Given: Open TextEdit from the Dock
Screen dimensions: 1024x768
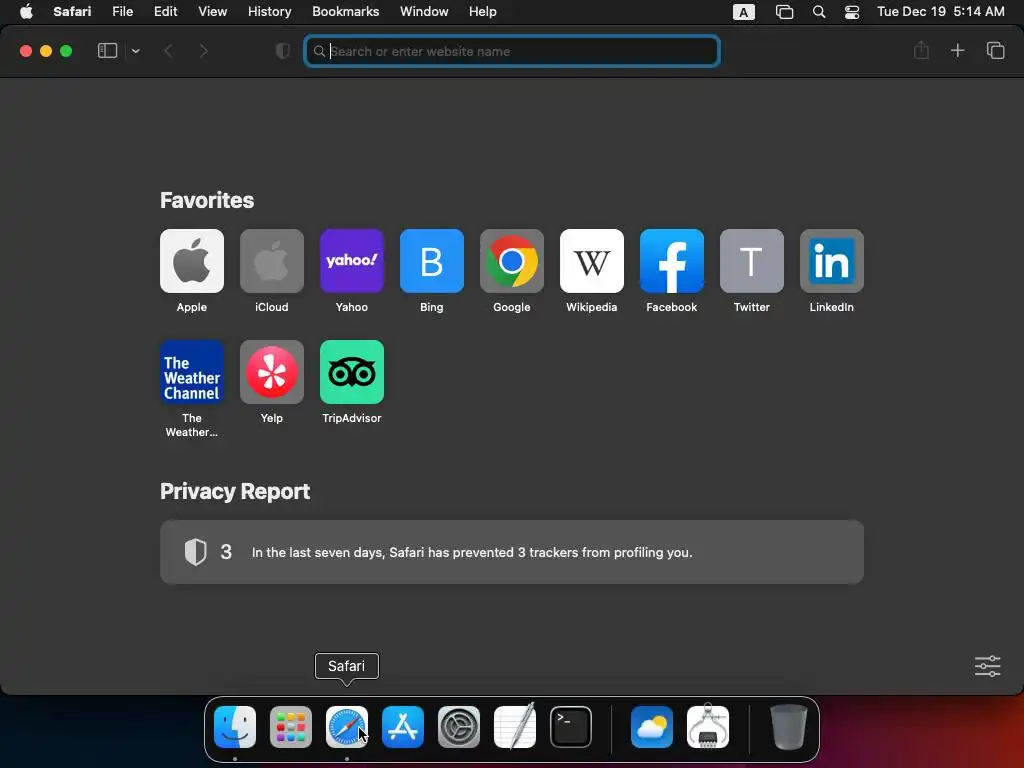Looking at the screenshot, I should (x=515, y=726).
